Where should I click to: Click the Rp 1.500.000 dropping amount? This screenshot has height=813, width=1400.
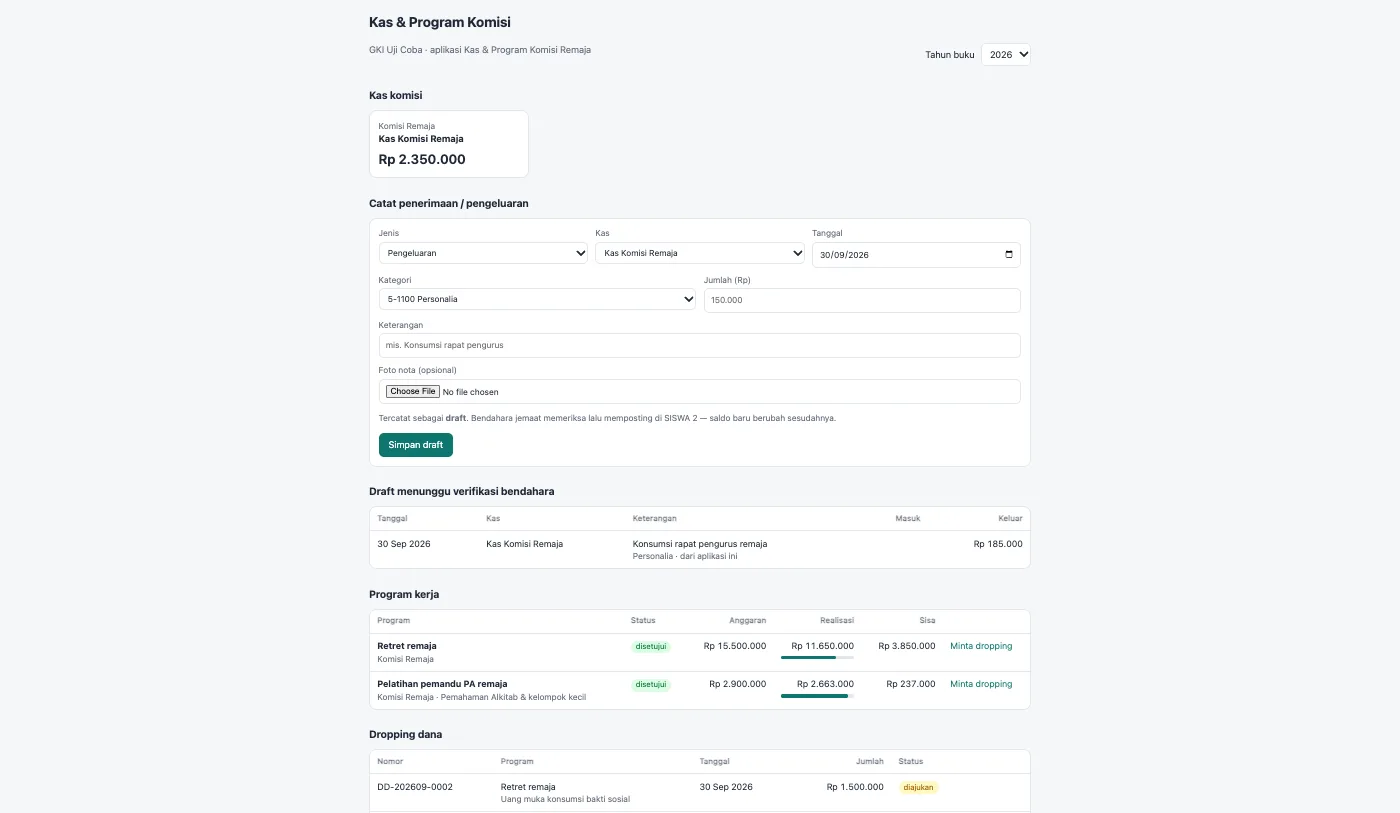pos(855,787)
